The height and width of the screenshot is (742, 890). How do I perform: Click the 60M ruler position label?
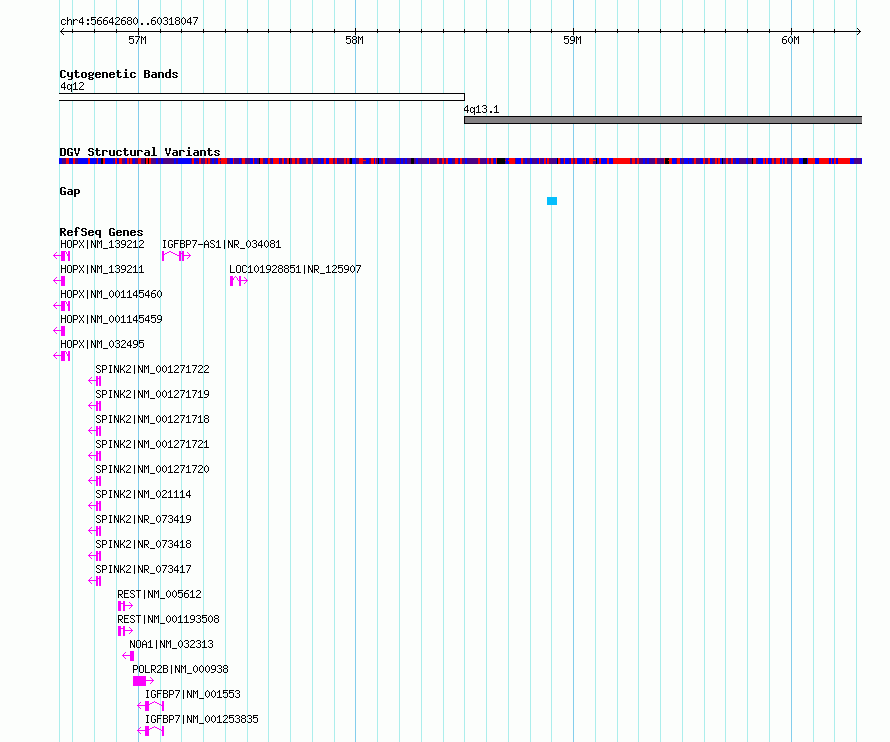pyautogui.click(x=791, y=40)
